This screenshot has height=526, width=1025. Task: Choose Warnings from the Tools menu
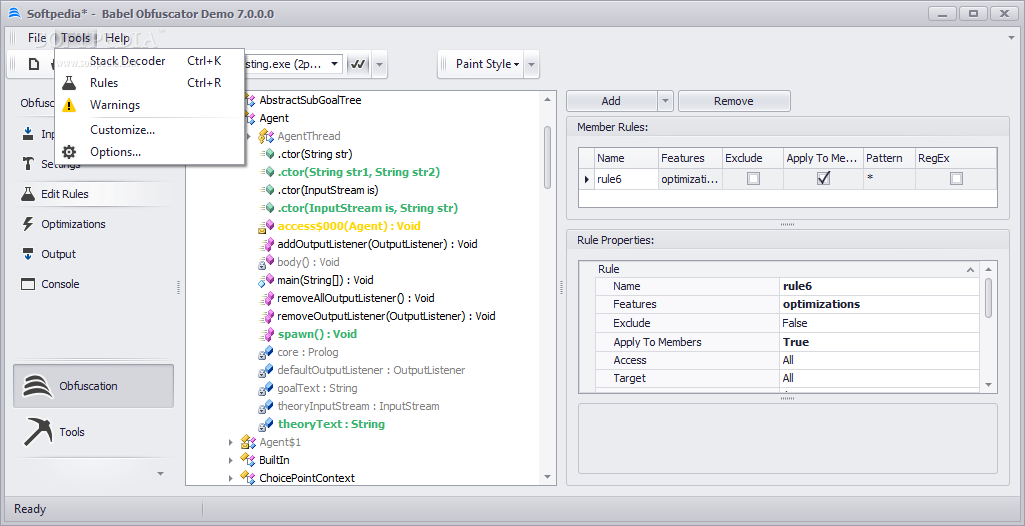150,105
